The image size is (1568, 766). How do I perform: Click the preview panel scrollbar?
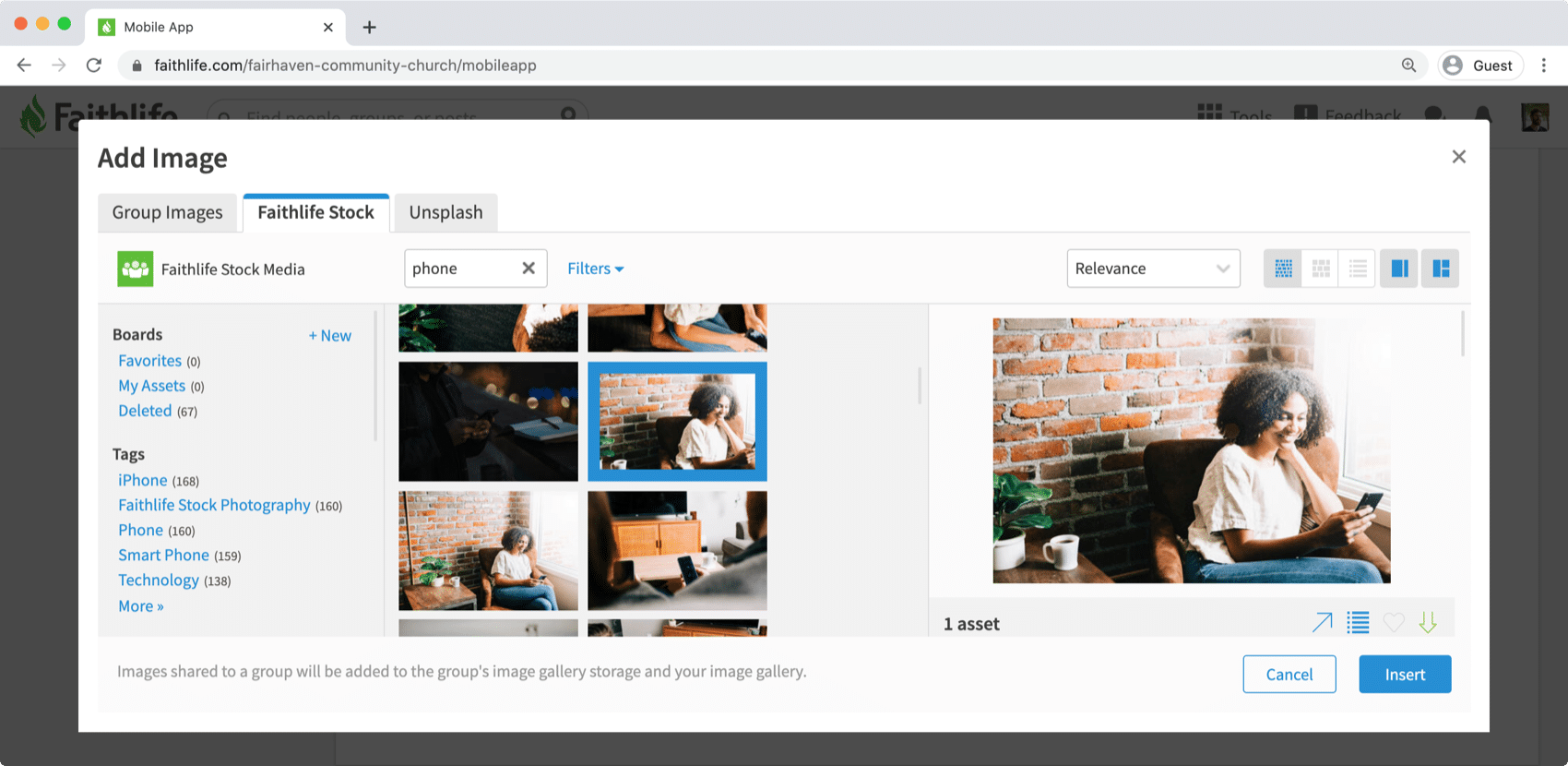tap(1463, 334)
